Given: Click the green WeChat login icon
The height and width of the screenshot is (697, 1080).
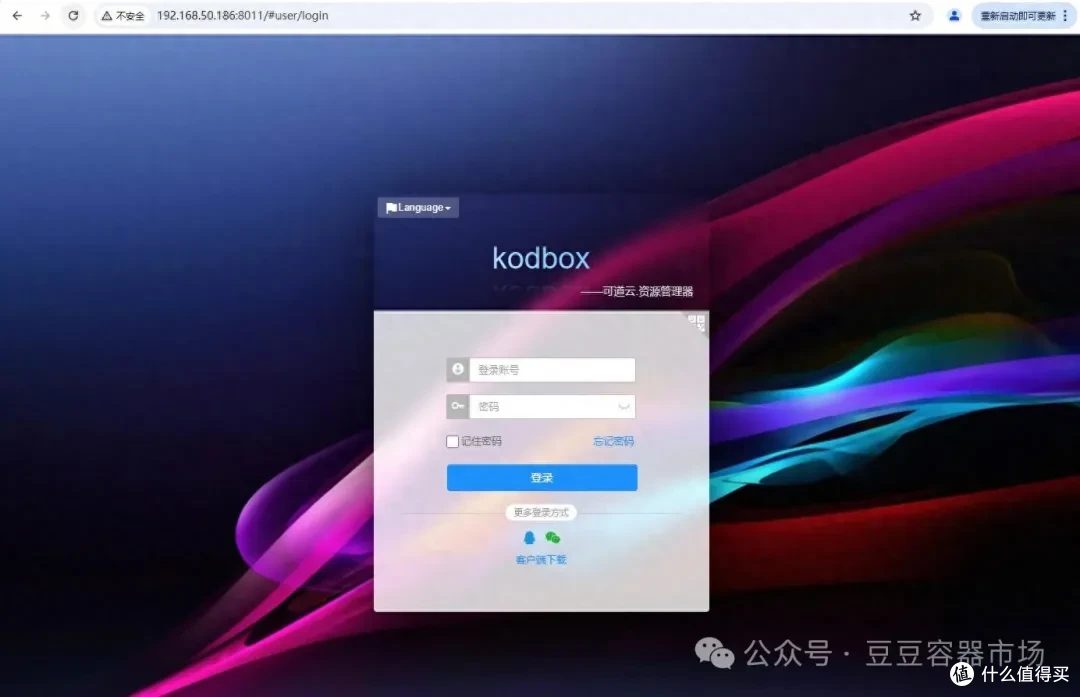Looking at the screenshot, I should [552, 538].
